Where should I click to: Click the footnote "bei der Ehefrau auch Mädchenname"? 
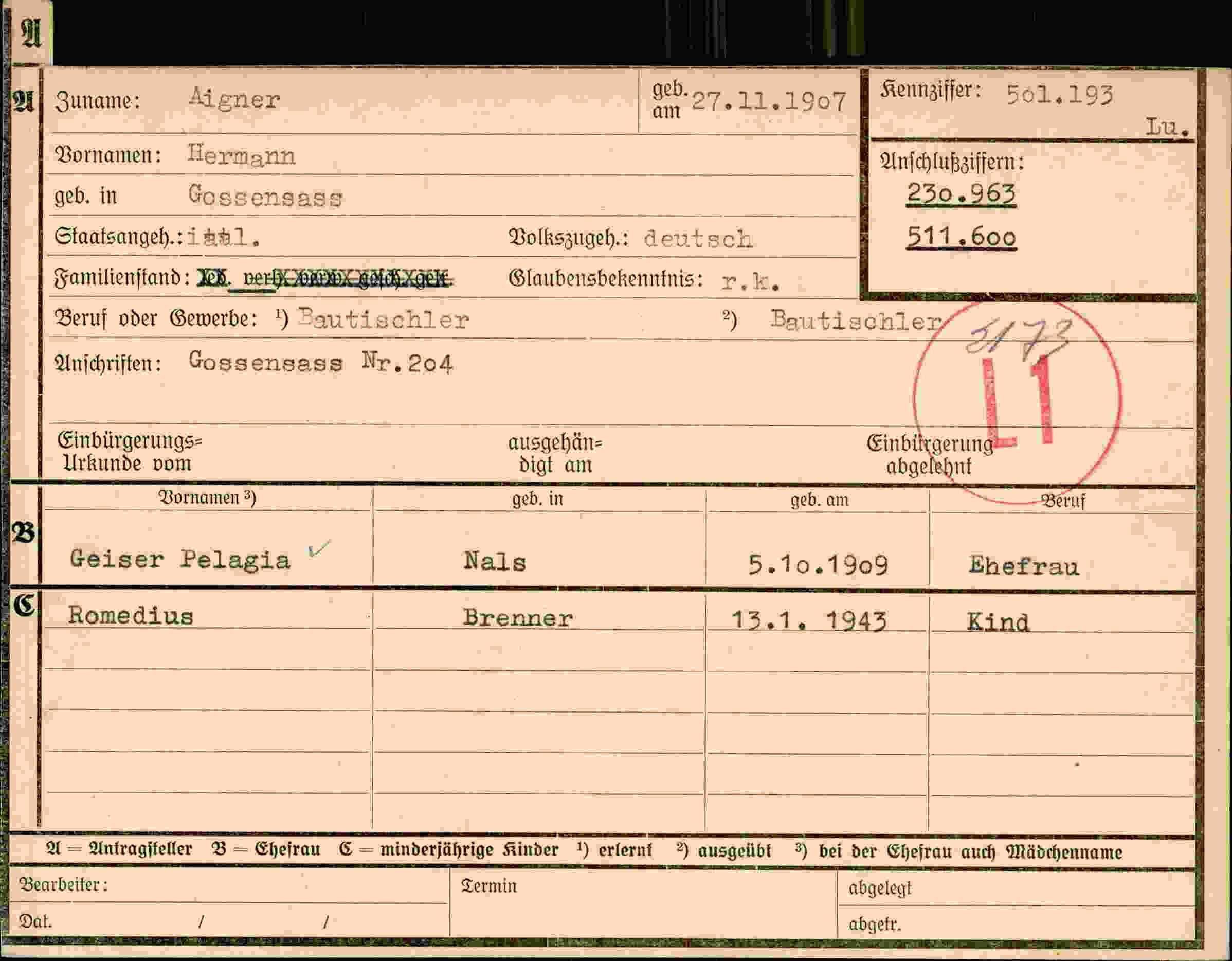pos(970,851)
